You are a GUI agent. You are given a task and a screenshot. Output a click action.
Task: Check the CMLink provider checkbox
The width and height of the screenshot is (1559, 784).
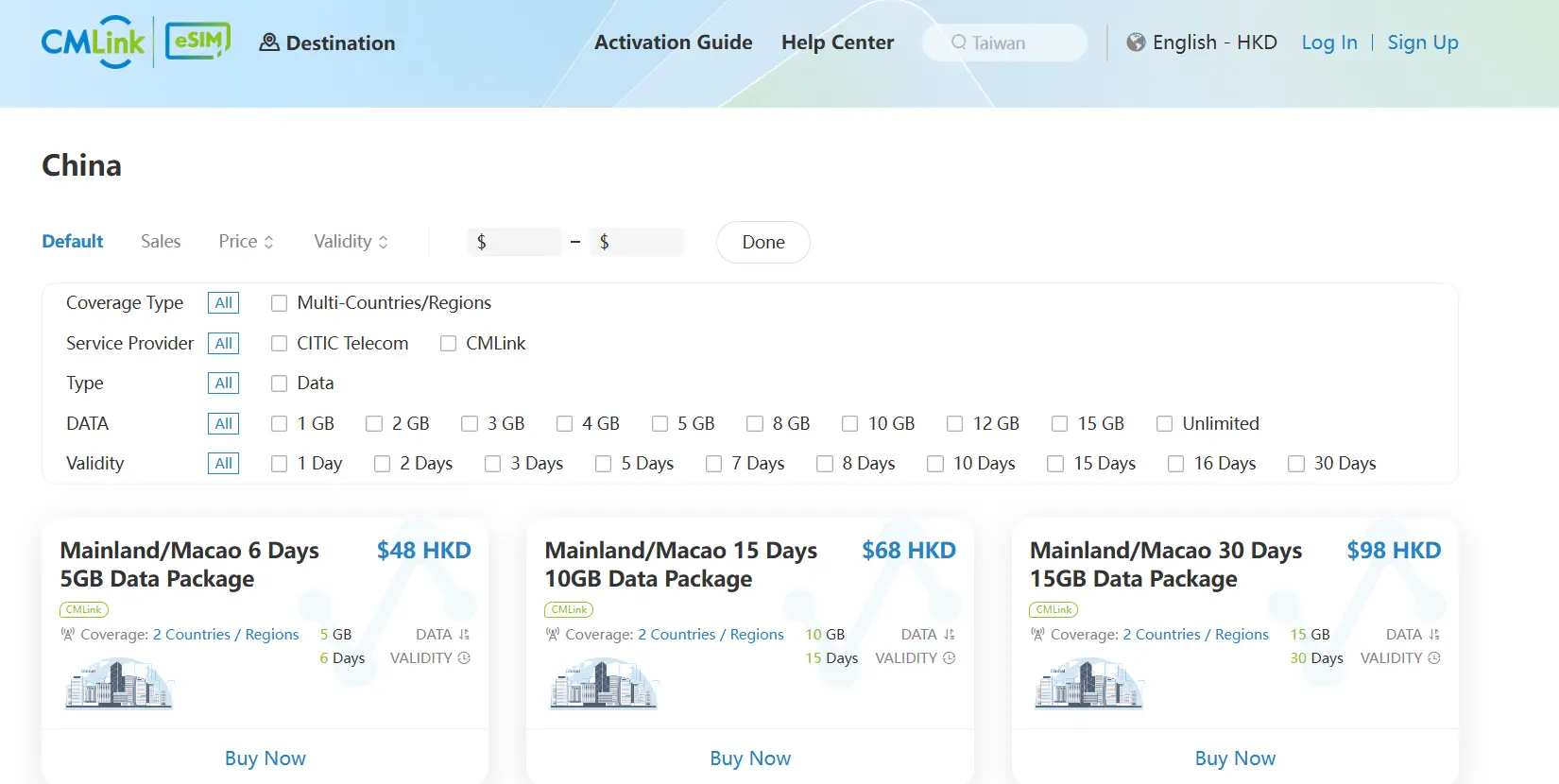pyautogui.click(x=448, y=344)
